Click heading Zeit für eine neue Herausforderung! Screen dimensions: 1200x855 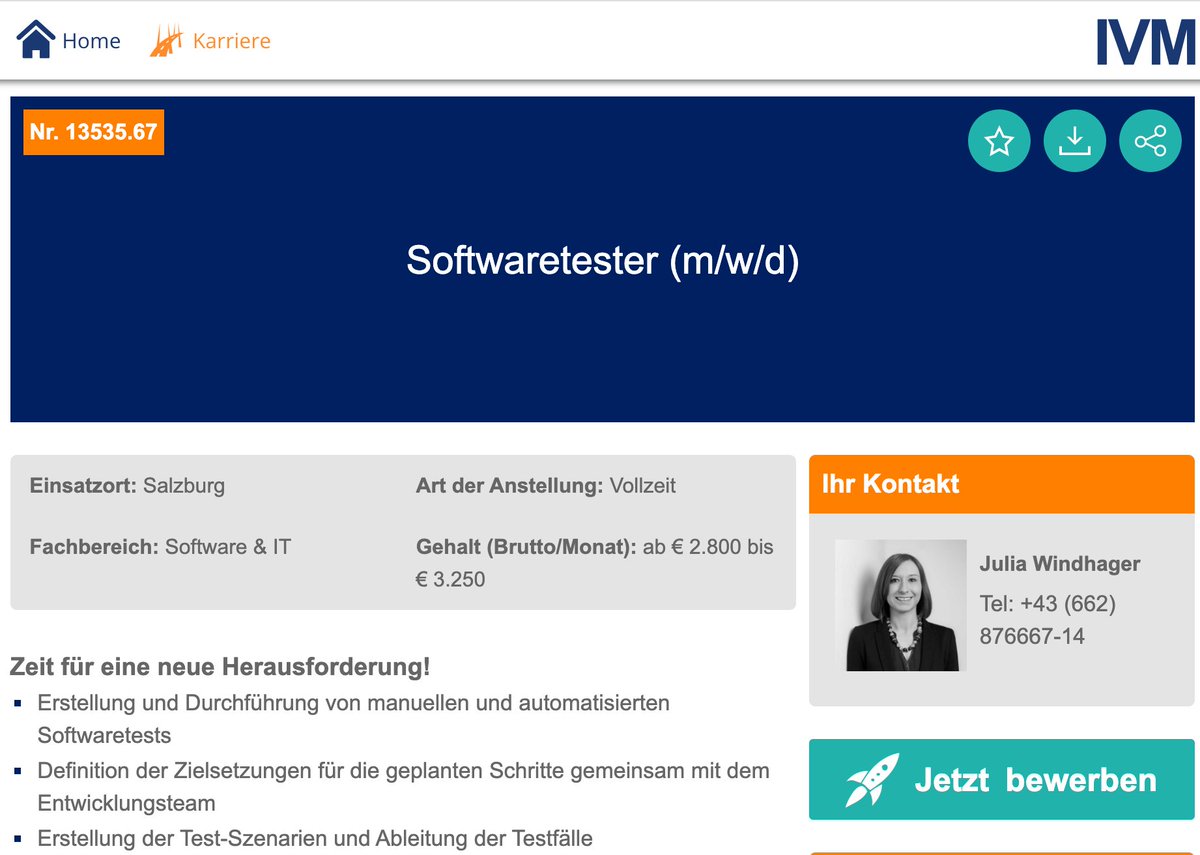pyautogui.click(x=220, y=666)
